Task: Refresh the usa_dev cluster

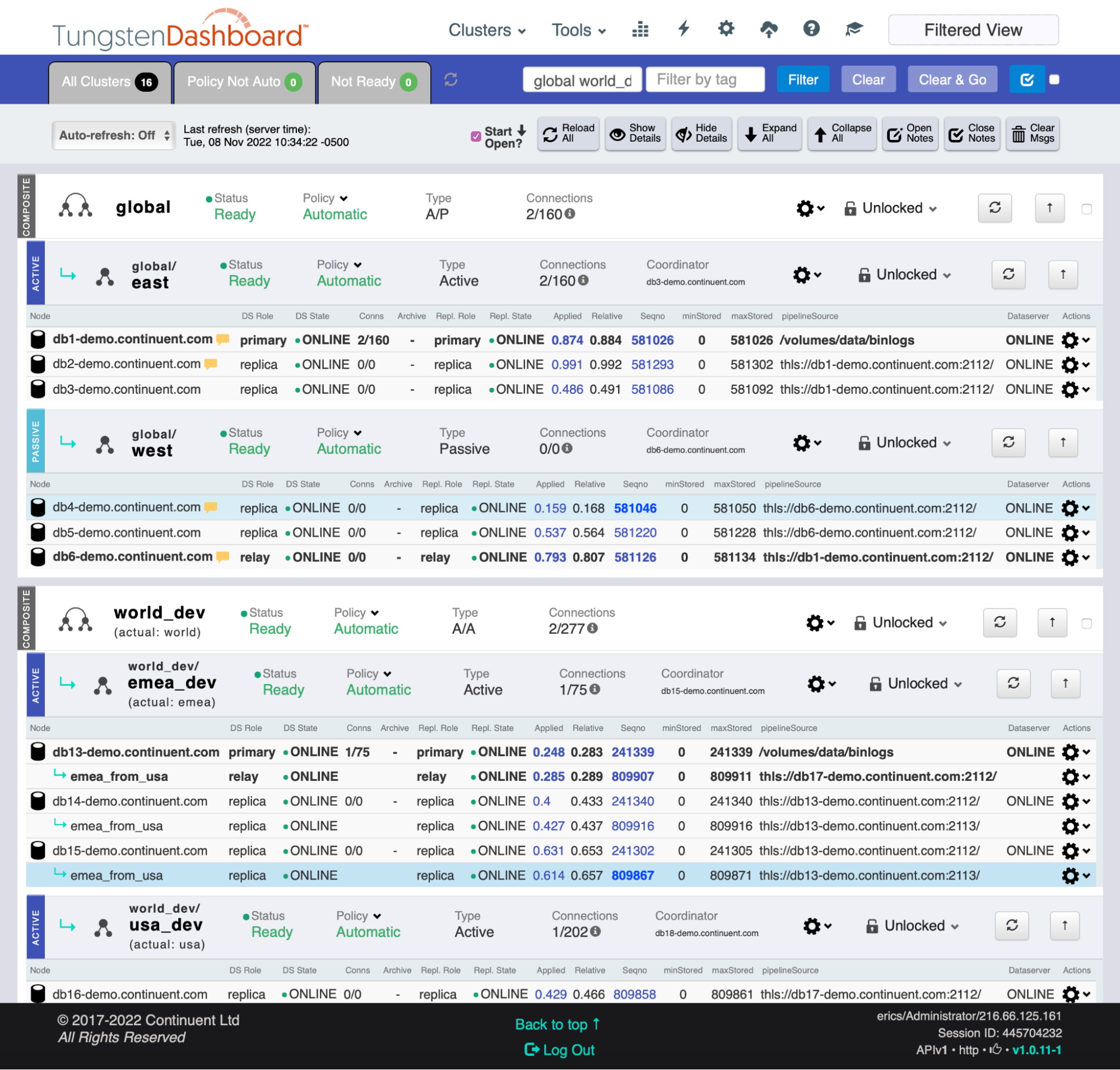Action: pyautogui.click(x=1012, y=925)
